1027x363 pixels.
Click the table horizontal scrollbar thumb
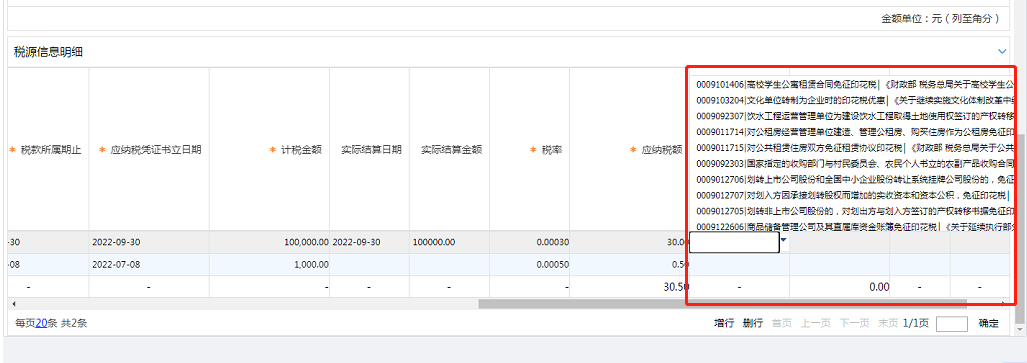(x=722, y=304)
